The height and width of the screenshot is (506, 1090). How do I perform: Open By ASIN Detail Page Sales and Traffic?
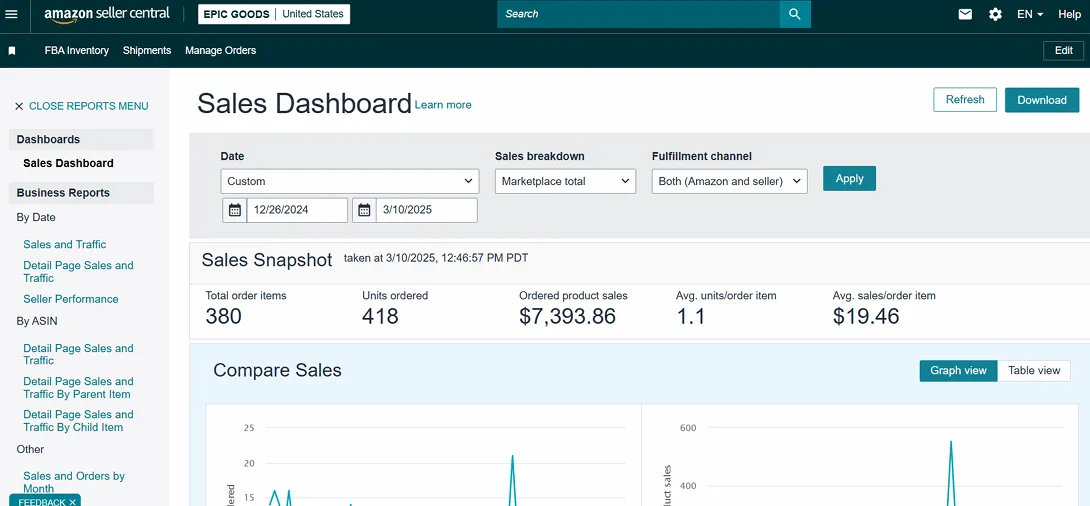tap(78, 354)
